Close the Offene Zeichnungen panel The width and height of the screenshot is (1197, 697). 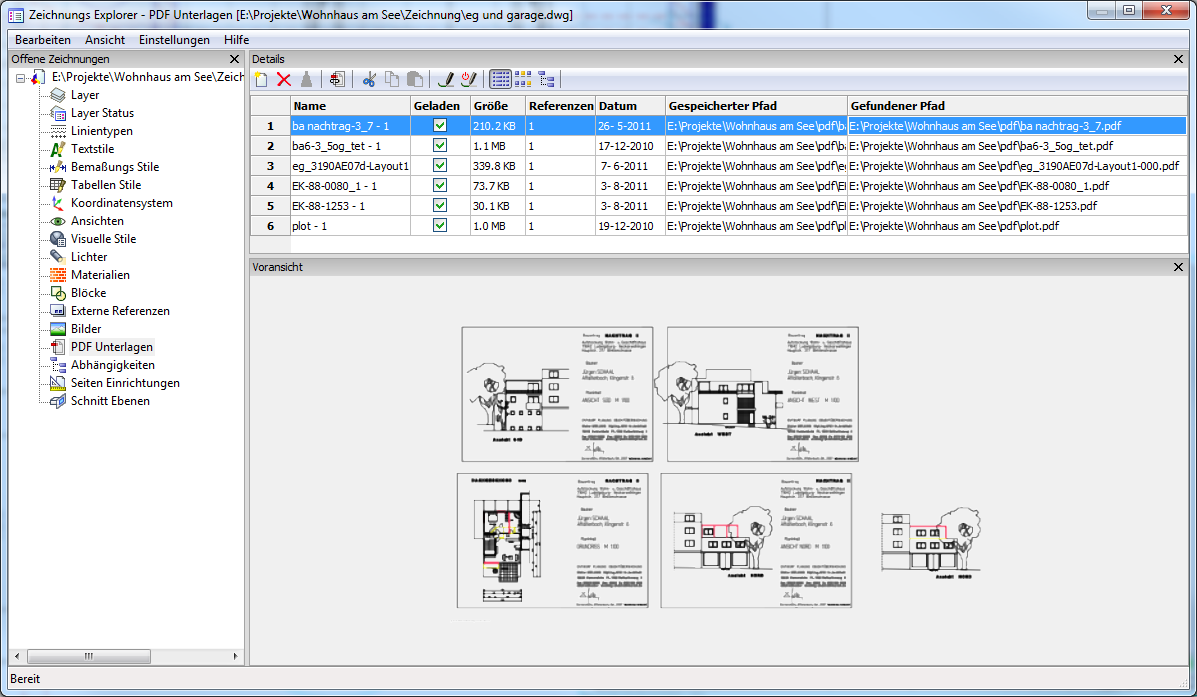pos(234,59)
